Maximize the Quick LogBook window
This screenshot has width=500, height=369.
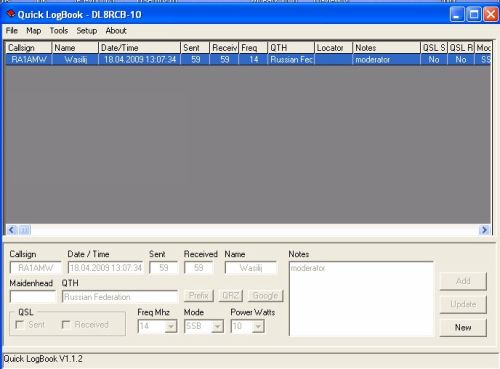474,14
